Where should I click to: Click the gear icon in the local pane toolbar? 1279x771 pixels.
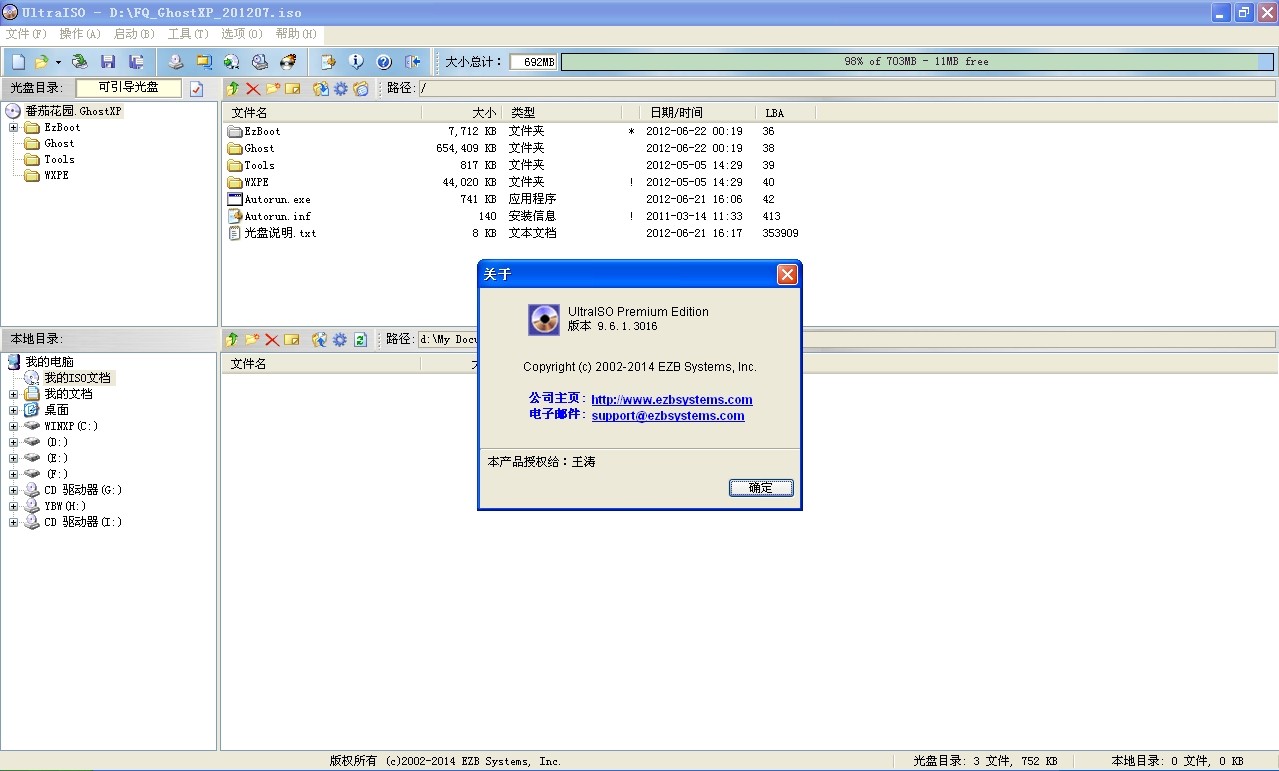click(340, 340)
